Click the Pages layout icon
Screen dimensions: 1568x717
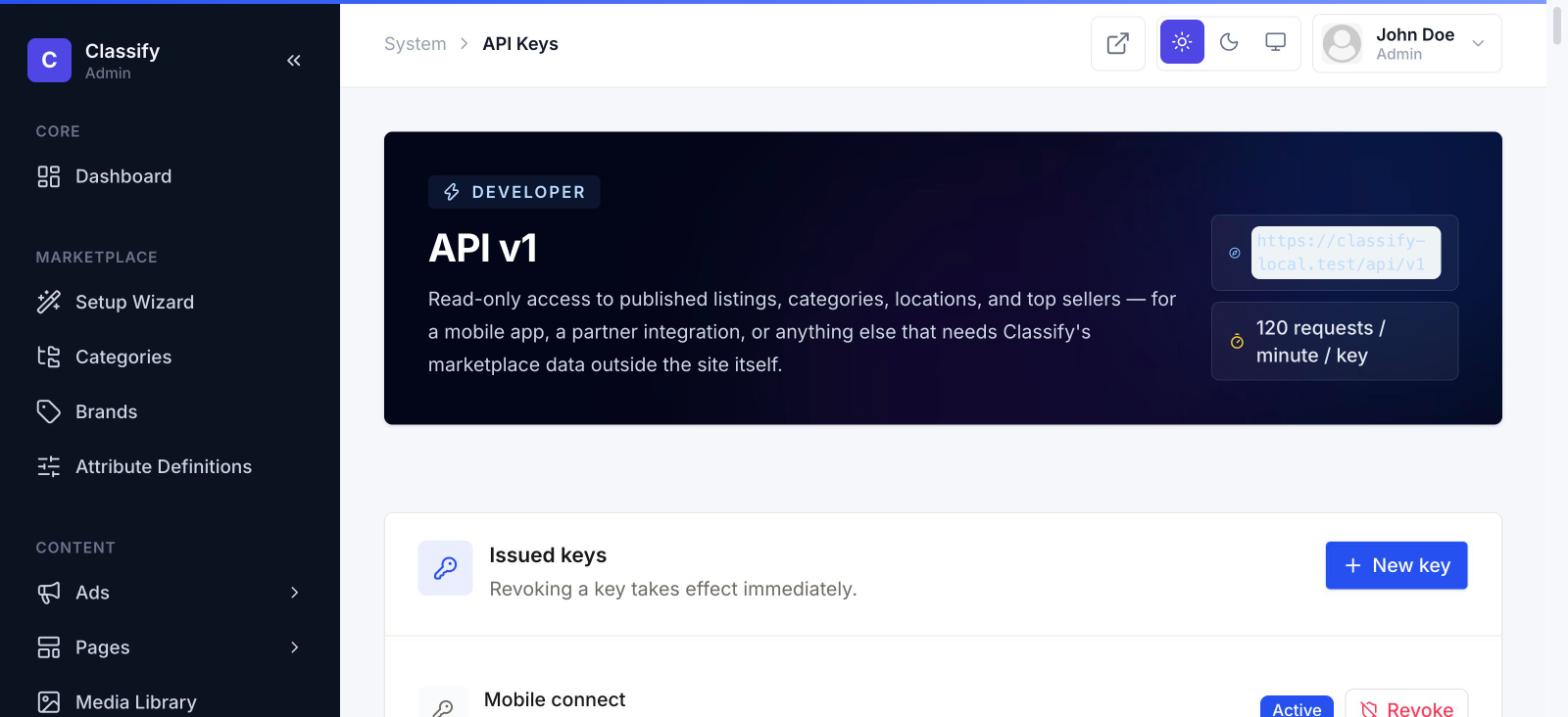click(x=48, y=648)
